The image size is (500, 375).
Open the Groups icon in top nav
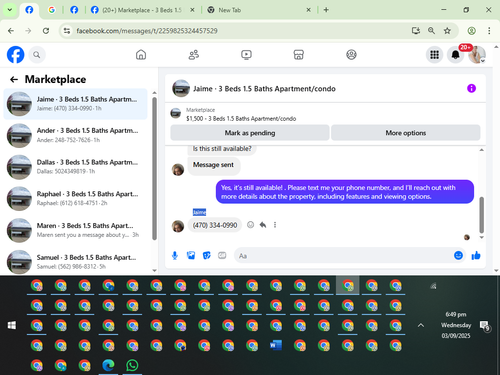(x=351, y=55)
